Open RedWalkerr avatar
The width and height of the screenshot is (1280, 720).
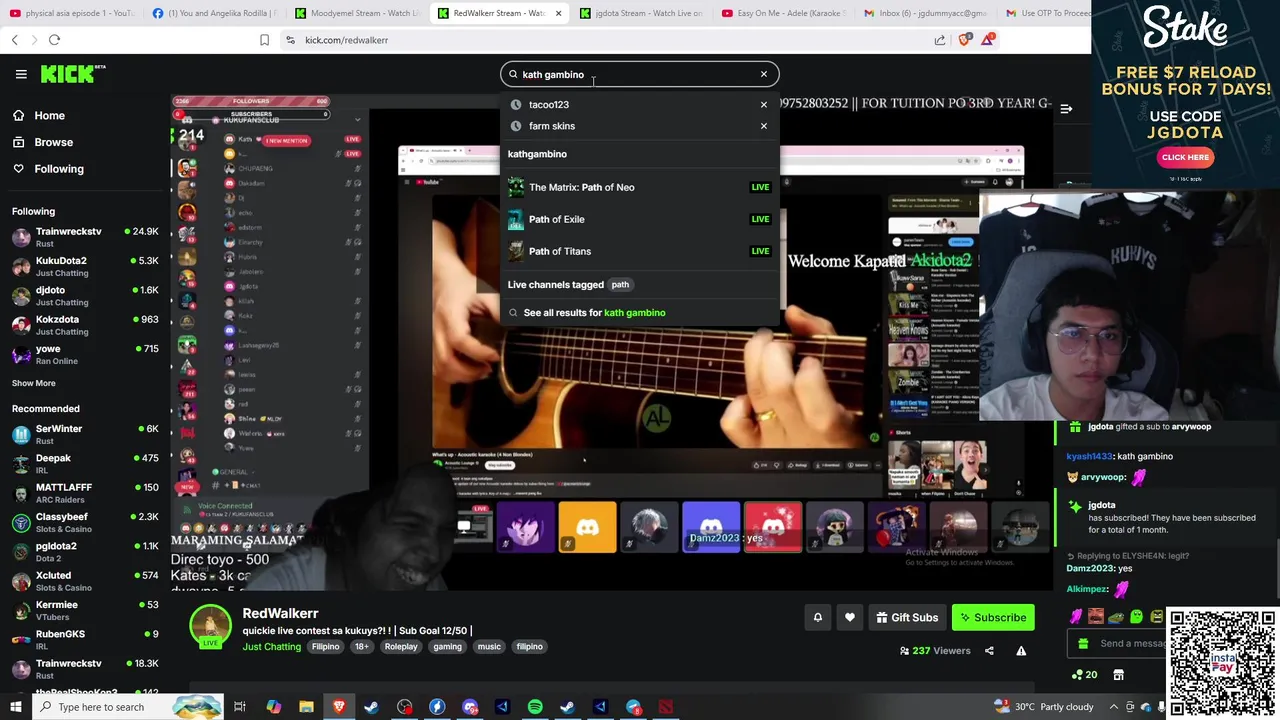tap(210, 626)
